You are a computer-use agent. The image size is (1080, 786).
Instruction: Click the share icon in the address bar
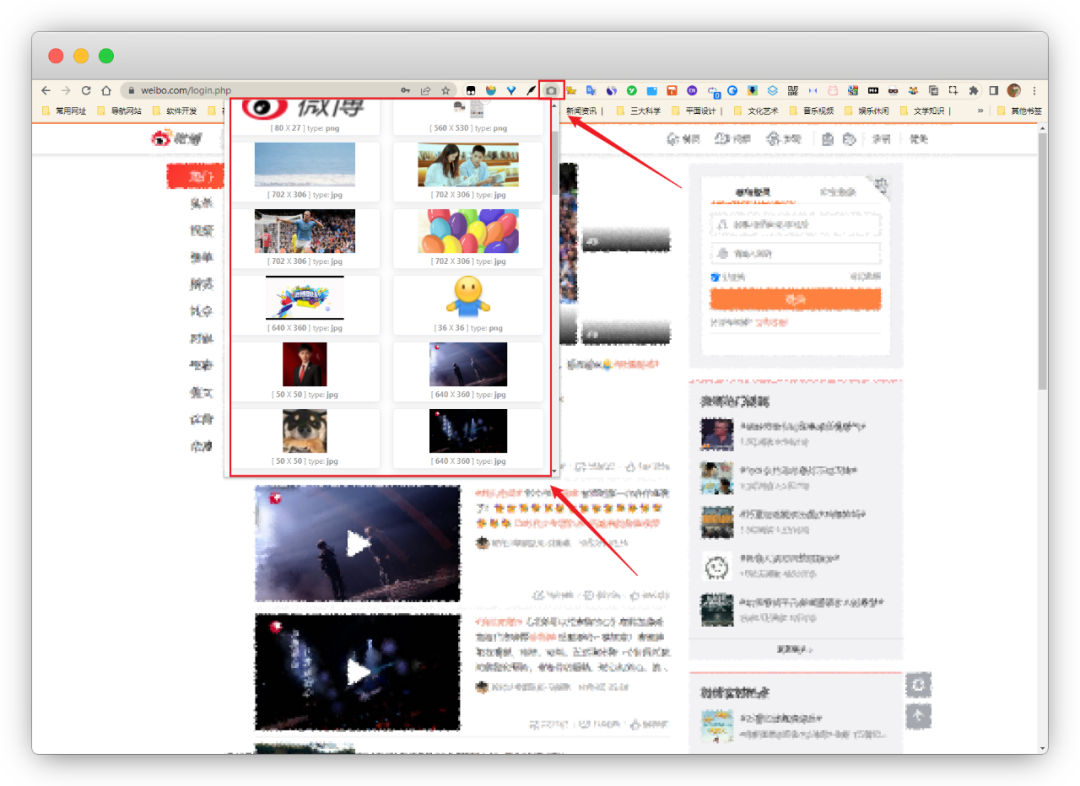tap(426, 90)
